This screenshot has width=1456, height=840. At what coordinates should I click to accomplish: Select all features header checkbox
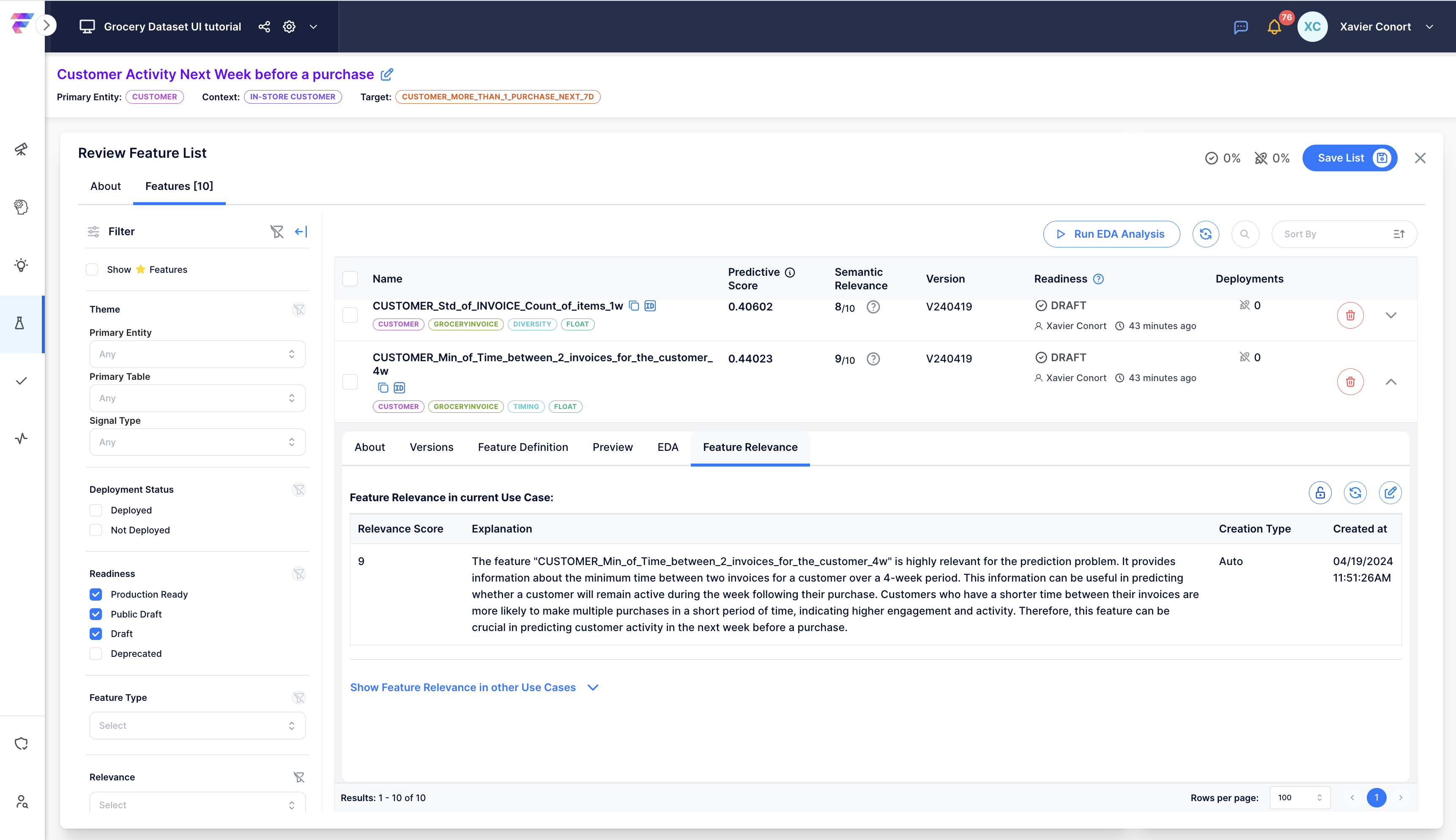tap(350, 279)
